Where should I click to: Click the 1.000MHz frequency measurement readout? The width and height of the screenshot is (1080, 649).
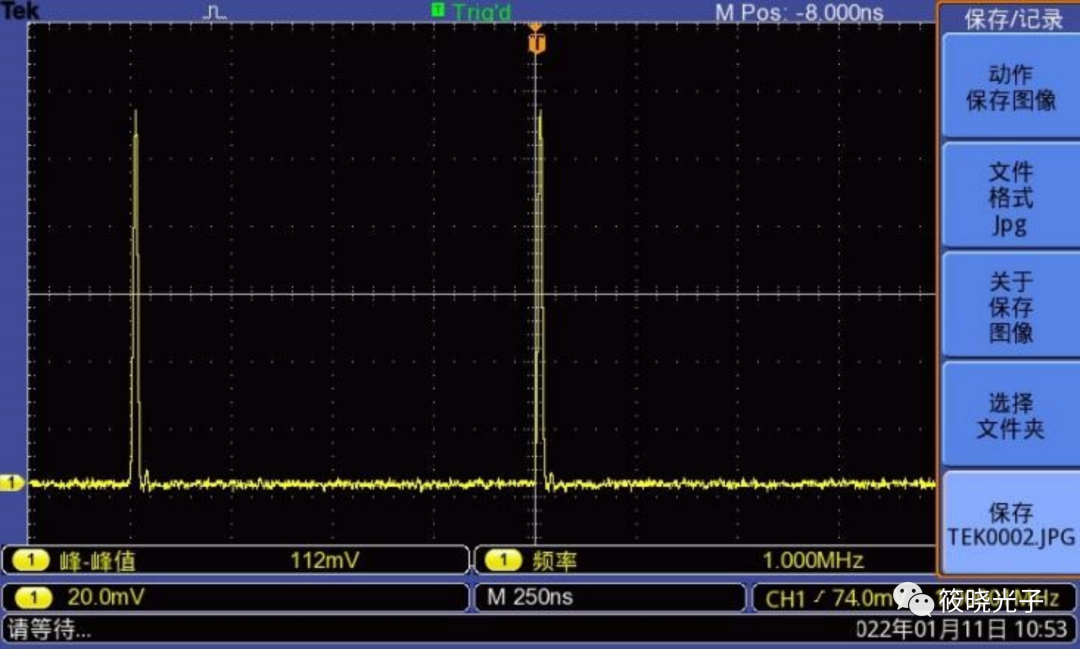(x=813, y=561)
